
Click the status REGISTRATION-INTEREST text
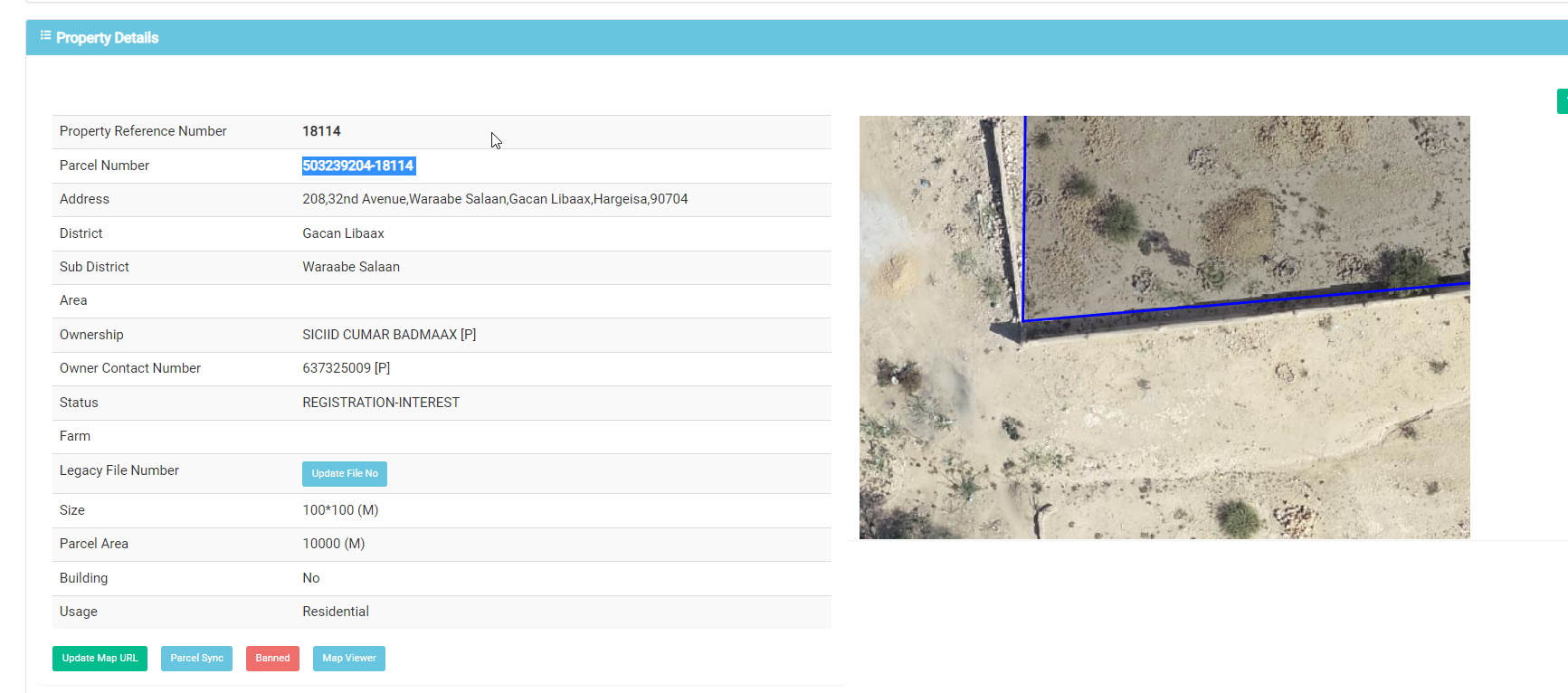tap(381, 403)
